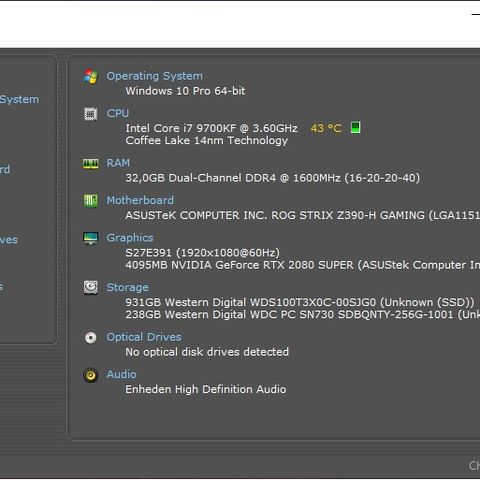The image size is (480, 480).
Task: Open the Storage section heading
Action: pos(127,287)
